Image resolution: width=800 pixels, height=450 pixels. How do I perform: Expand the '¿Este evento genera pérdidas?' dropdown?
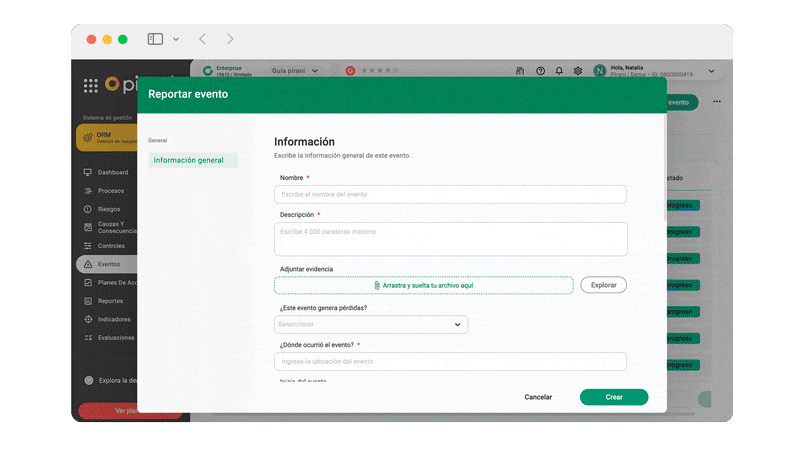[x=370, y=324]
